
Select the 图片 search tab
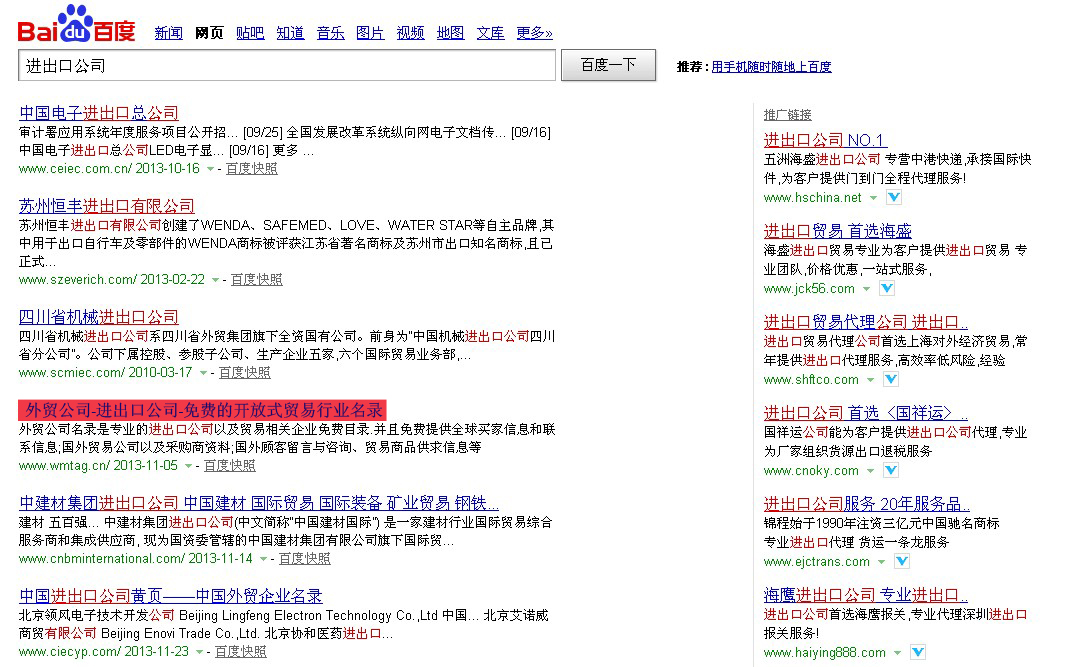click(x=370, y=33)
